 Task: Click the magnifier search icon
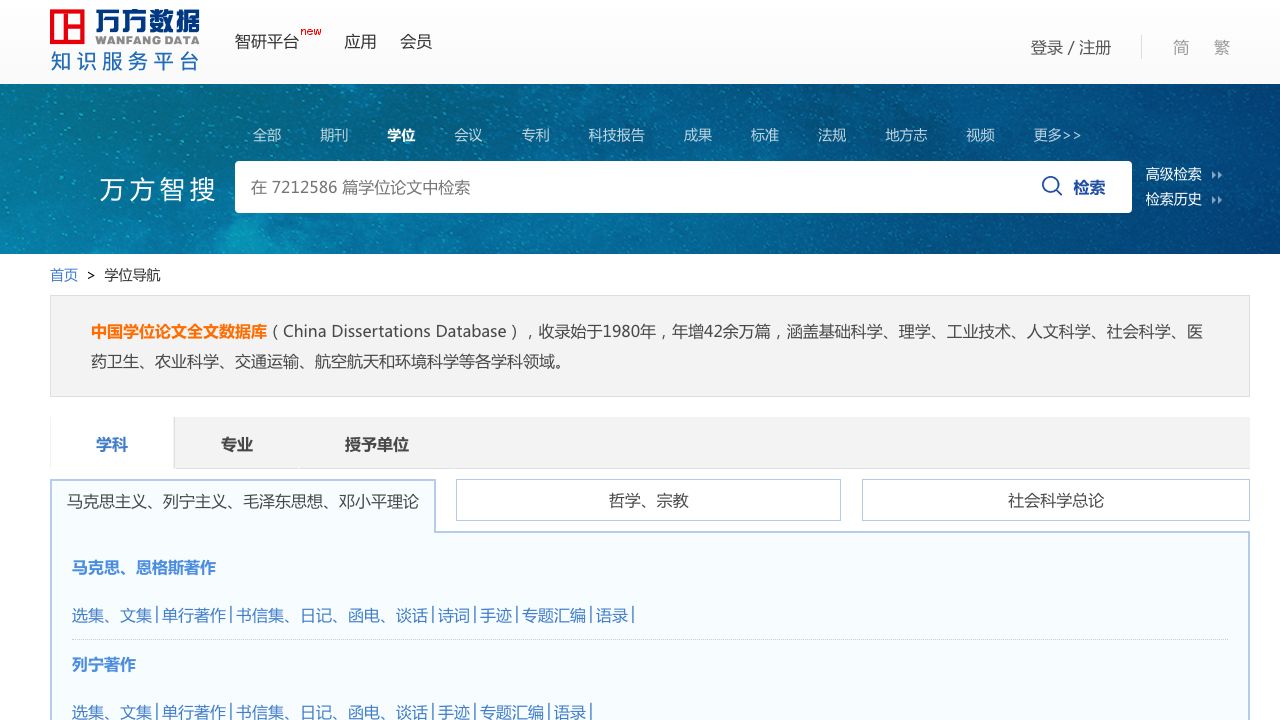[x=1052, y=186]
